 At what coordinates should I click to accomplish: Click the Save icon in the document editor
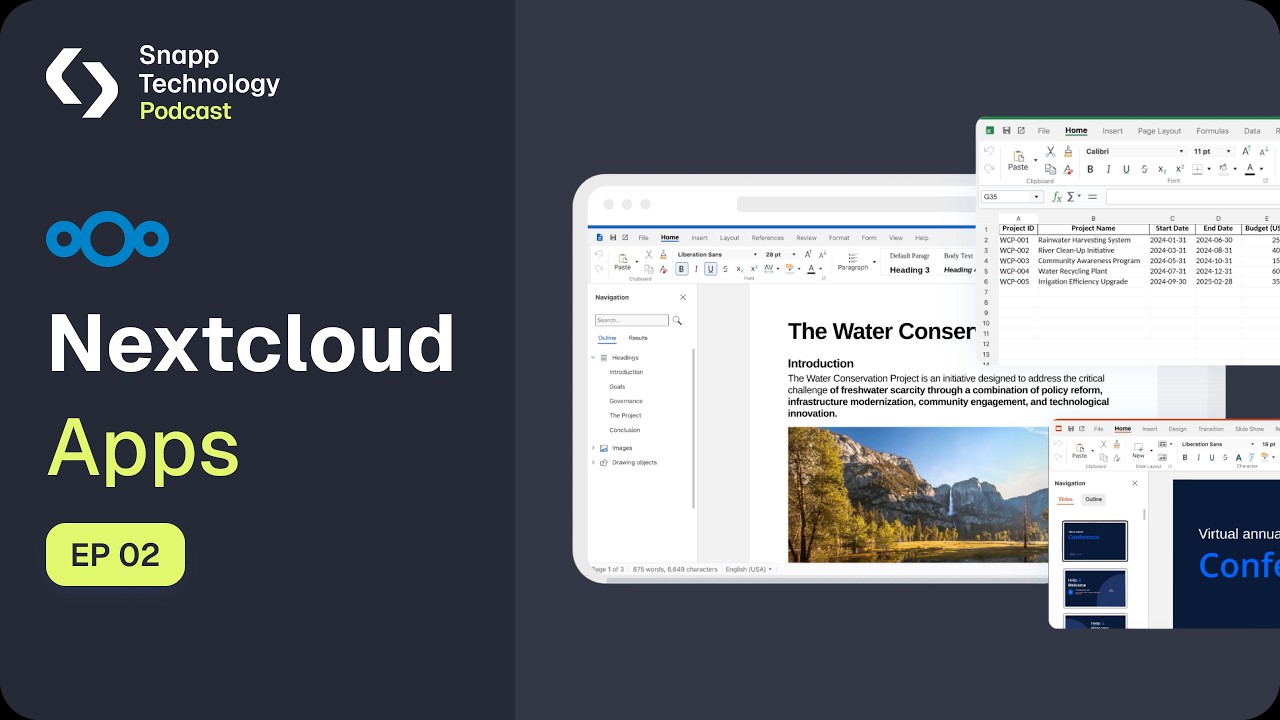tap(613, 238)
